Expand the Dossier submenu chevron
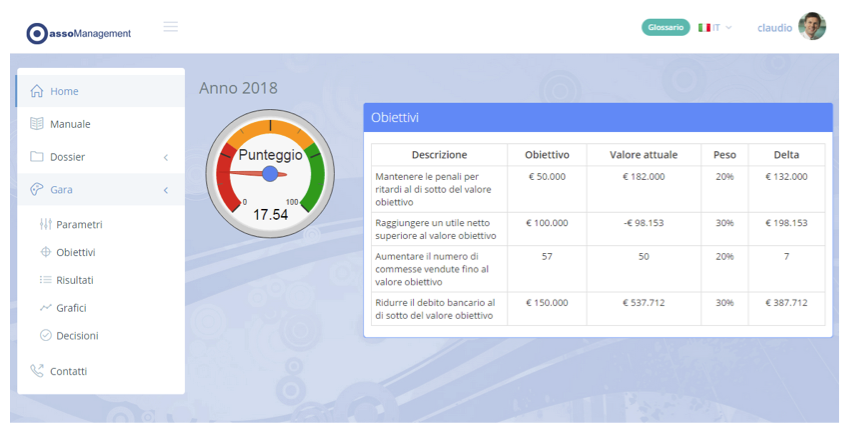This screenshot has height=432, width=850. point(166,157)
